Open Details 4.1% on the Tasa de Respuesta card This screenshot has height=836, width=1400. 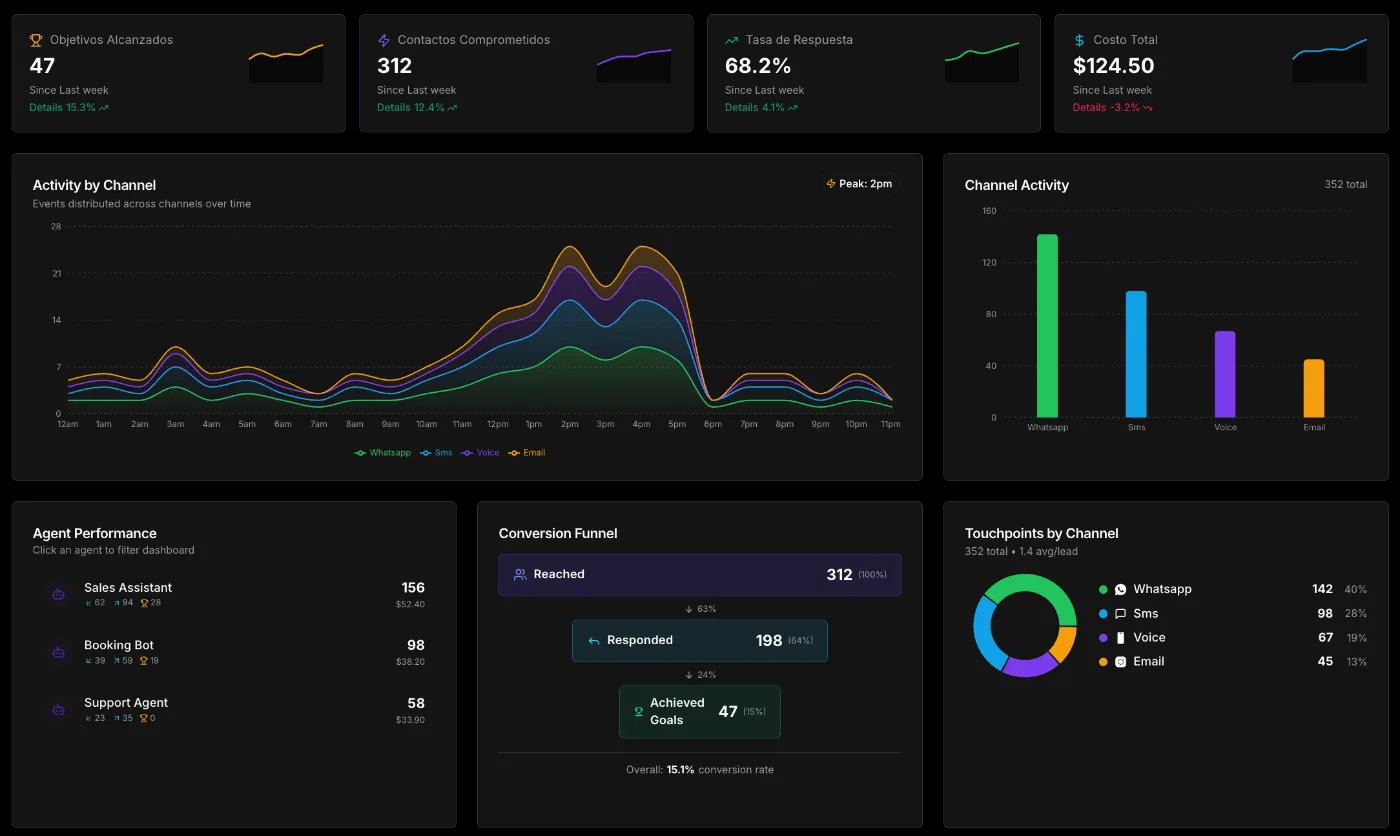pos(761,108)
